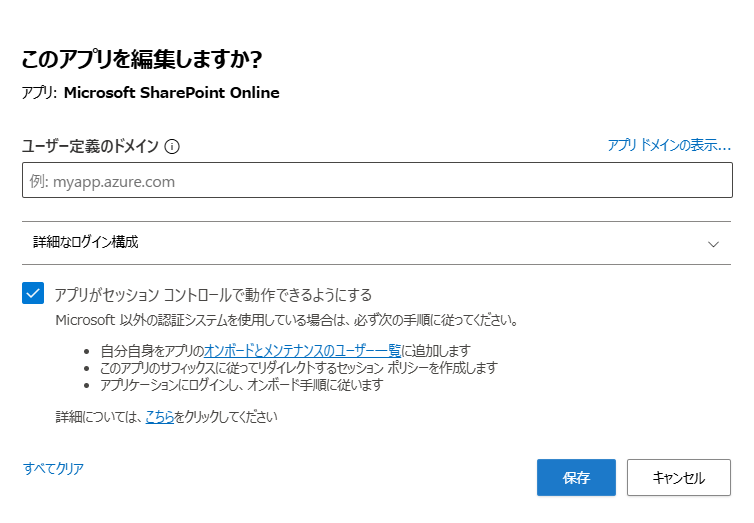The width and height of the screenshot is (754, 523).
Task: Click the このアプリを編集しますか? heading
Action: (141, 60)
